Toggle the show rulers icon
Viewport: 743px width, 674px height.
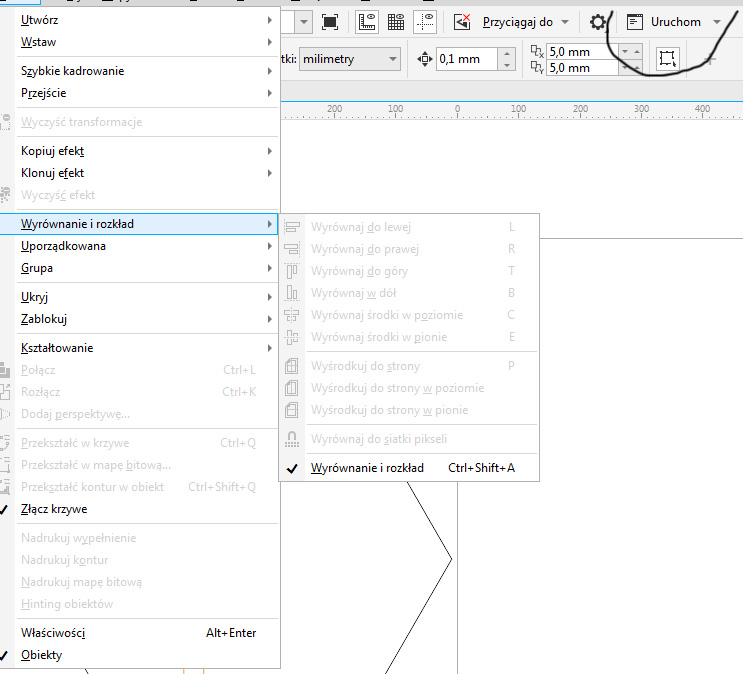(x=366, y=21)
